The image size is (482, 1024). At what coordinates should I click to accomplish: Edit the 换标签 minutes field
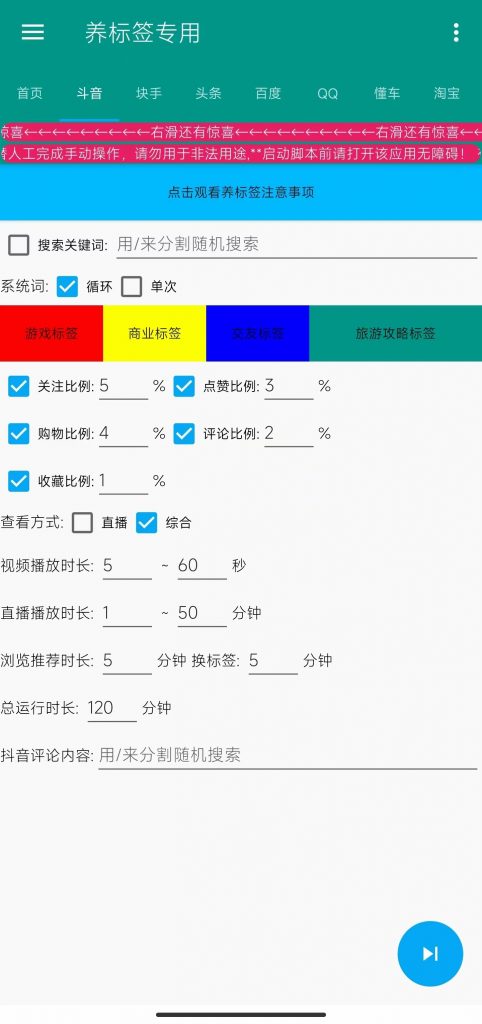click(x=273, y=661)
